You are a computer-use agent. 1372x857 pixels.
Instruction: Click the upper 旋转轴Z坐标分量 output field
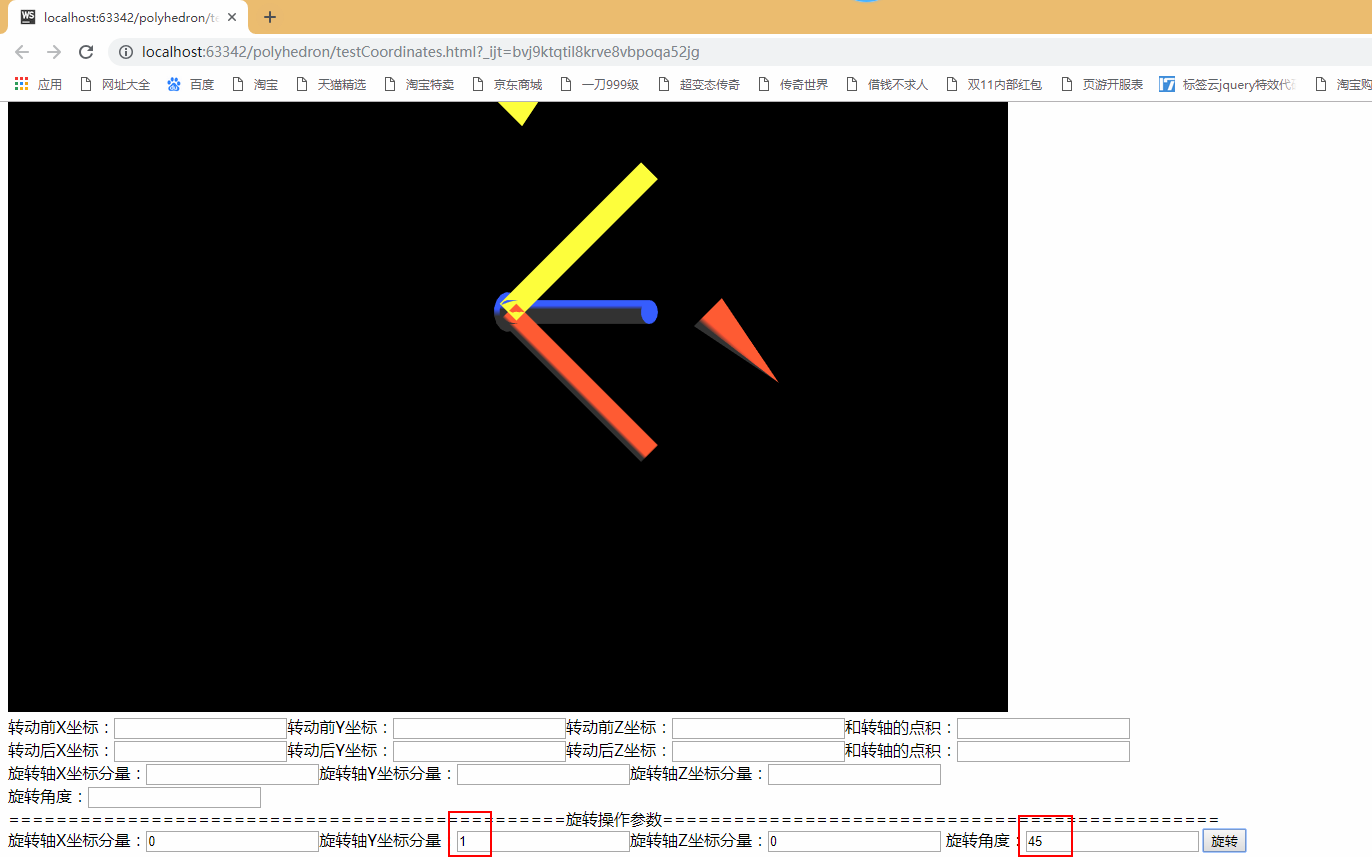854,774
